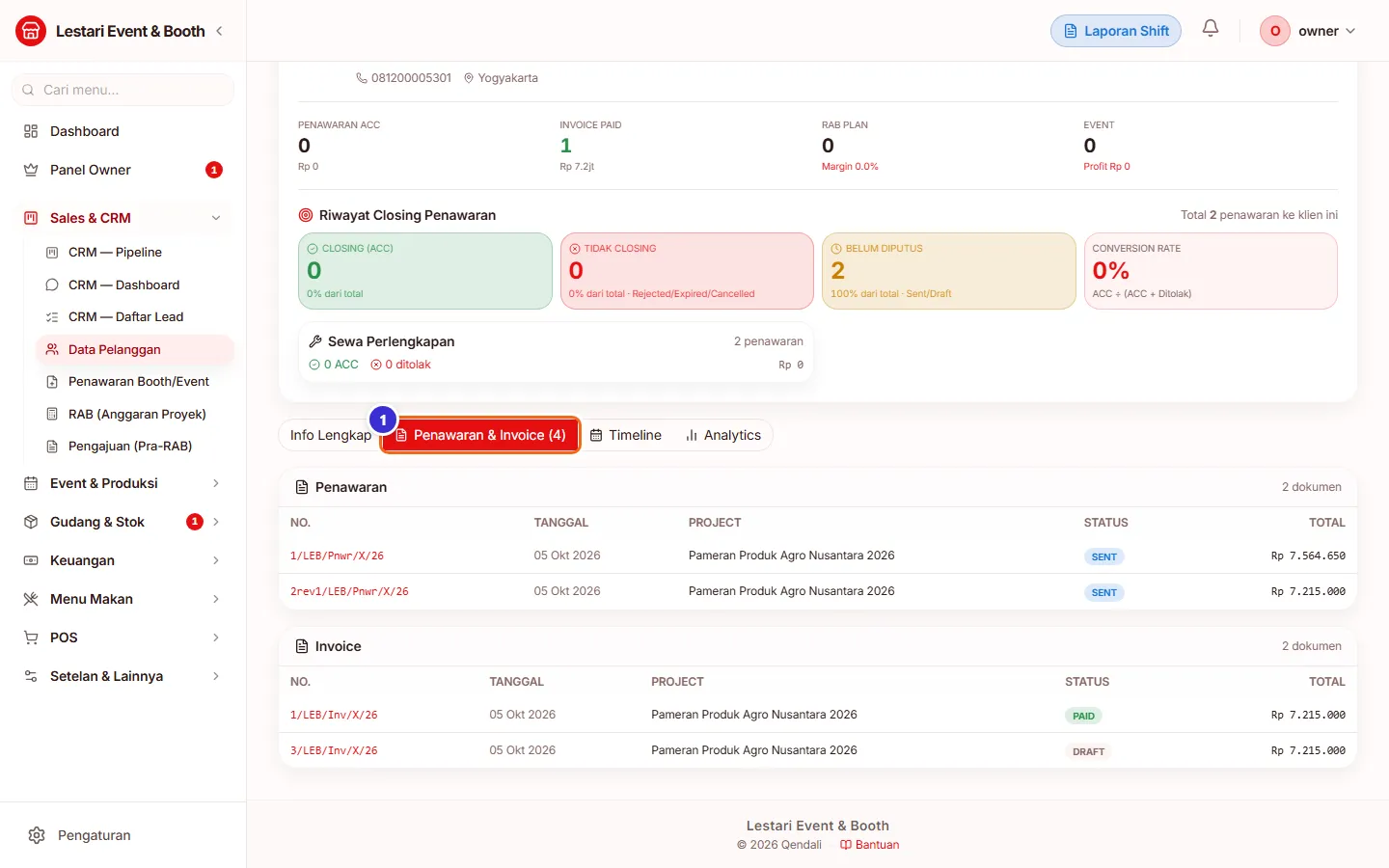Click the Bantuan help link
Viewport: 1389px width, 868px height.
pos(870,845)
